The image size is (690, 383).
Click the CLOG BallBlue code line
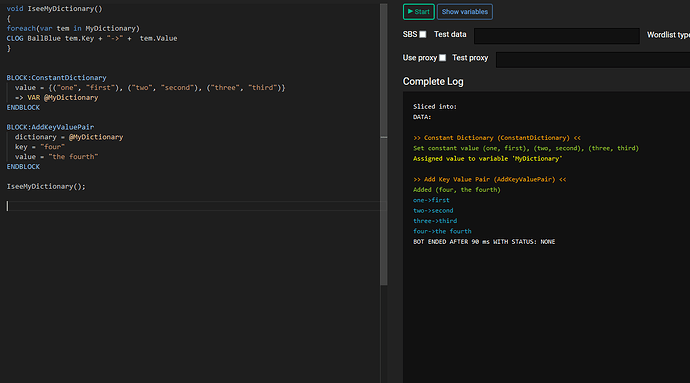[x=92, y=38]
